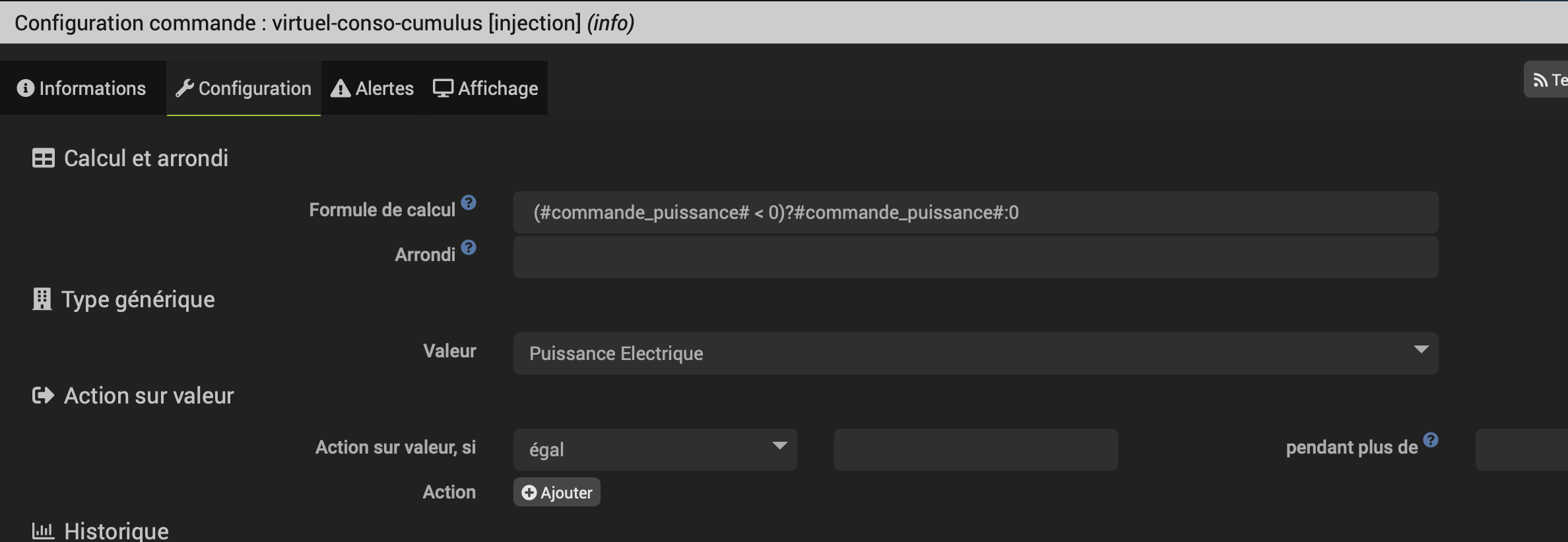The width and height of the screenshot is (1568, 542).
Task: Open the Puissance Electrique dropdown
Action: [975, 353]
